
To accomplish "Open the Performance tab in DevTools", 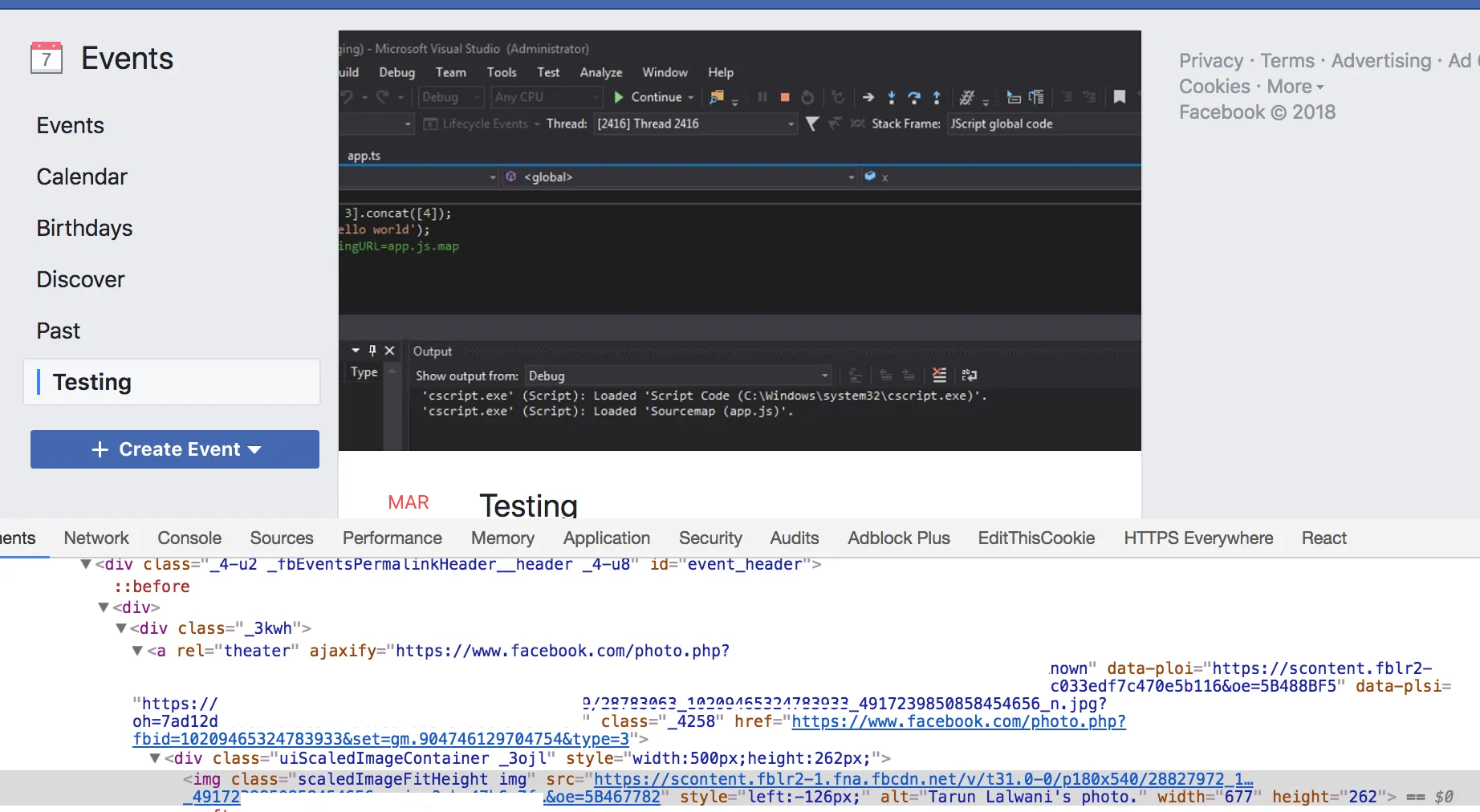I will pos(392,538).
